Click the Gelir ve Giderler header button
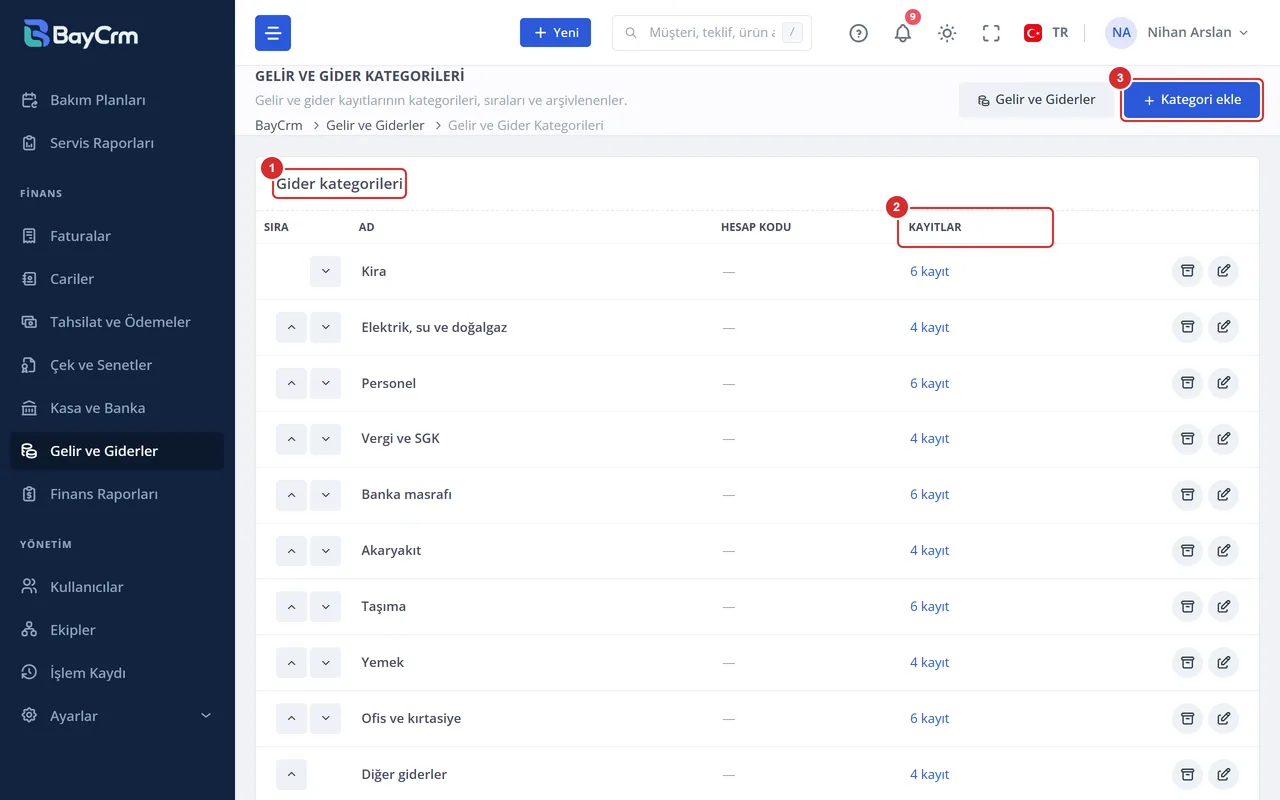Viewport: 1280px width, 800px height. pos(1036,100)
